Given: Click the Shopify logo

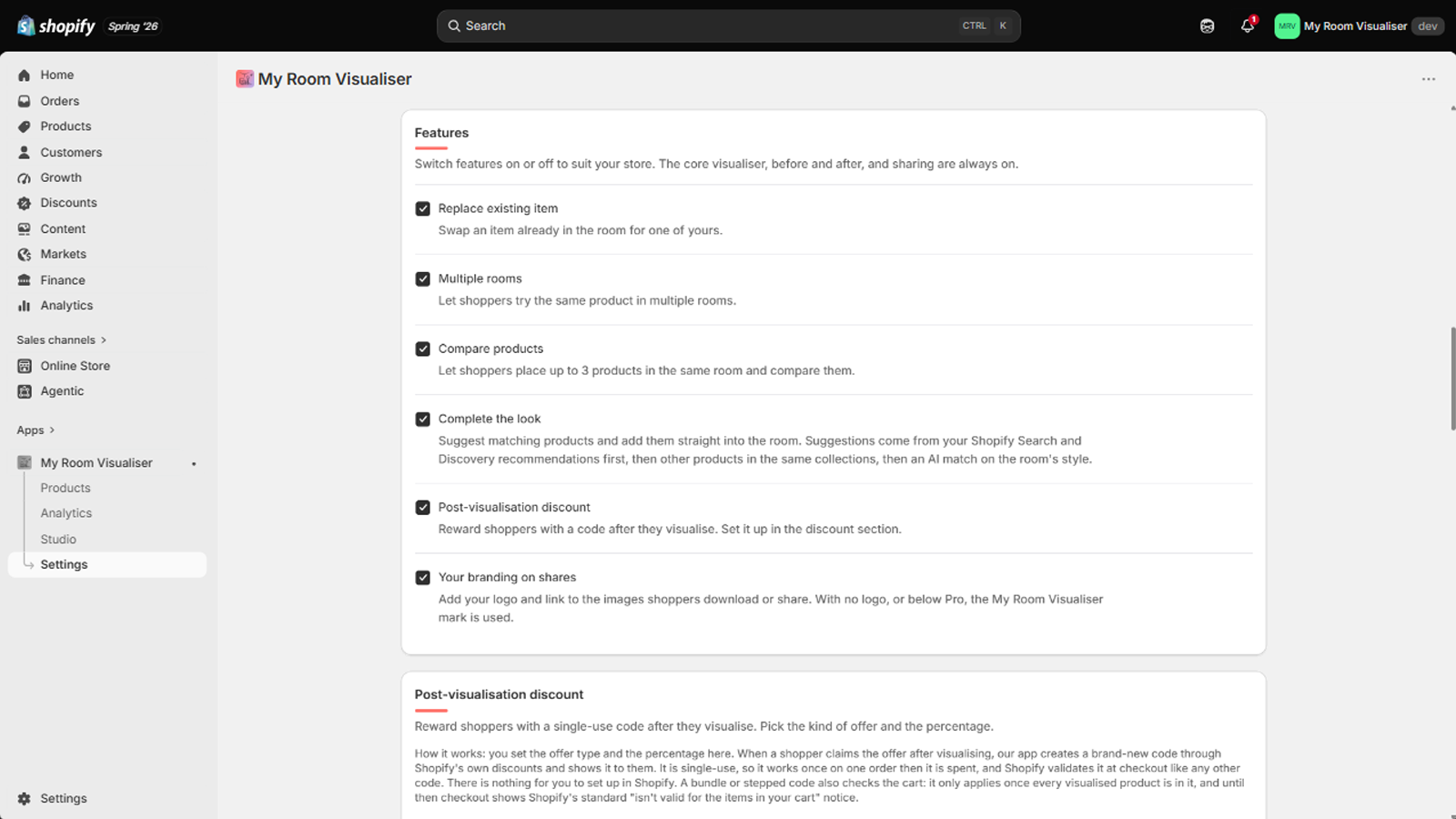Looking at the screenshot, I should click(x=56, y=26).
